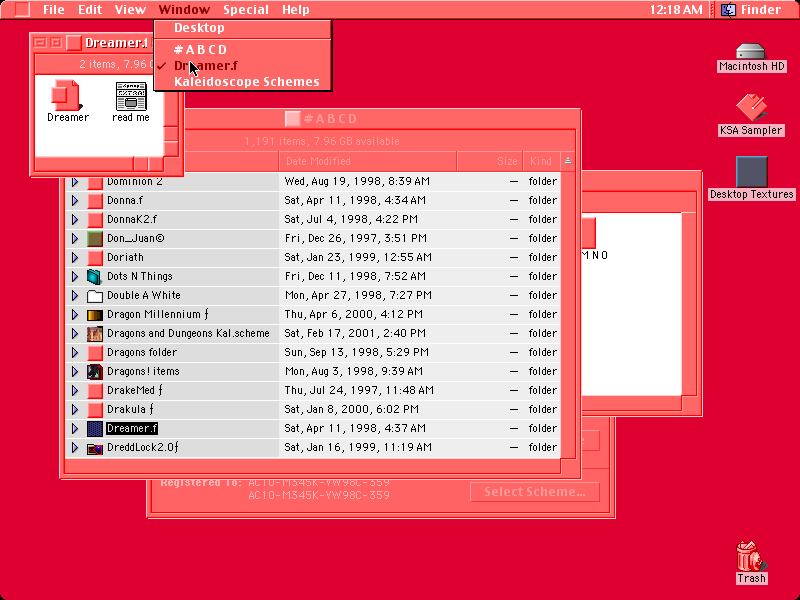800x600 pixels.
Task: Open the Help menu
Action: point(296,10)
